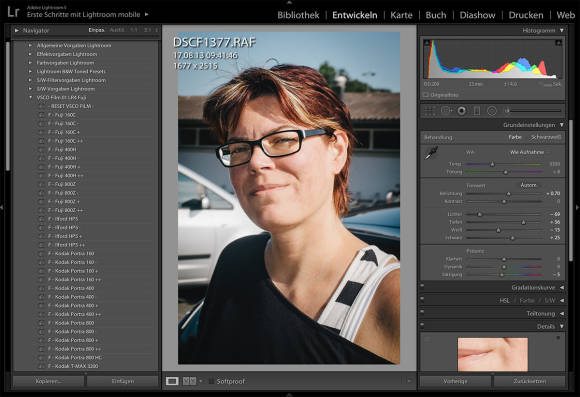580x397 pixels.
Task: Click the Sättigung slider handle
Action: pos(502,275)
